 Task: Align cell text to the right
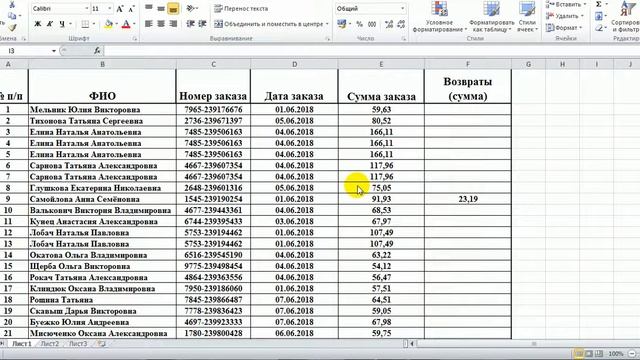click(173, 24)
